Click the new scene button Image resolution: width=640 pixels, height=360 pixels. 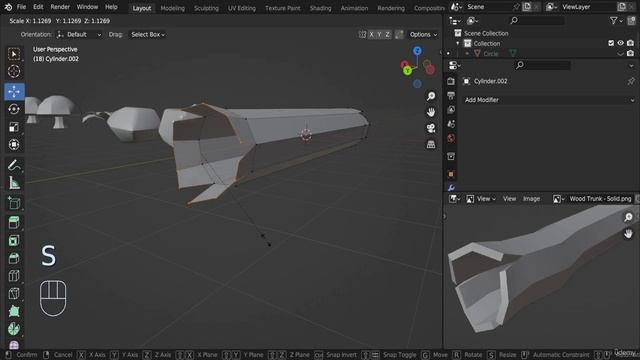(x=527, y=7)
